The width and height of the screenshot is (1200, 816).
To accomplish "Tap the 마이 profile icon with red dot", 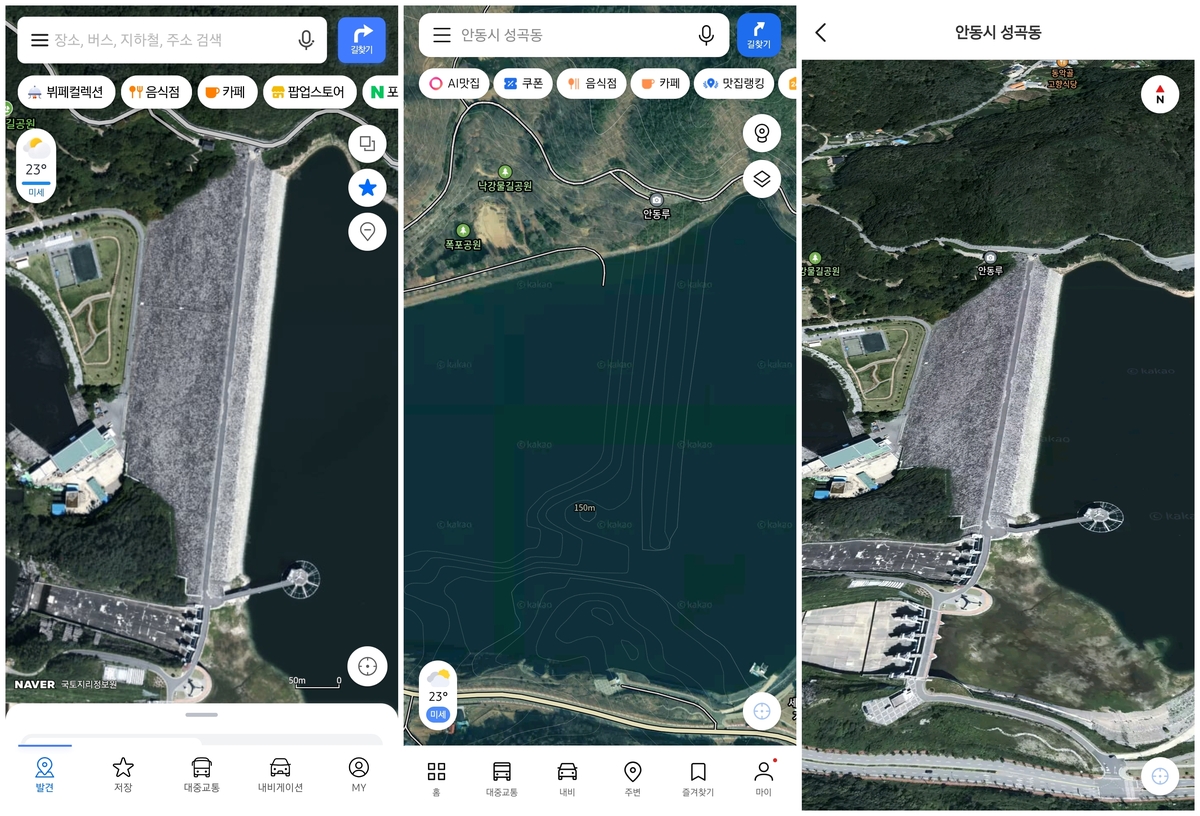I will tap(764, 779).
